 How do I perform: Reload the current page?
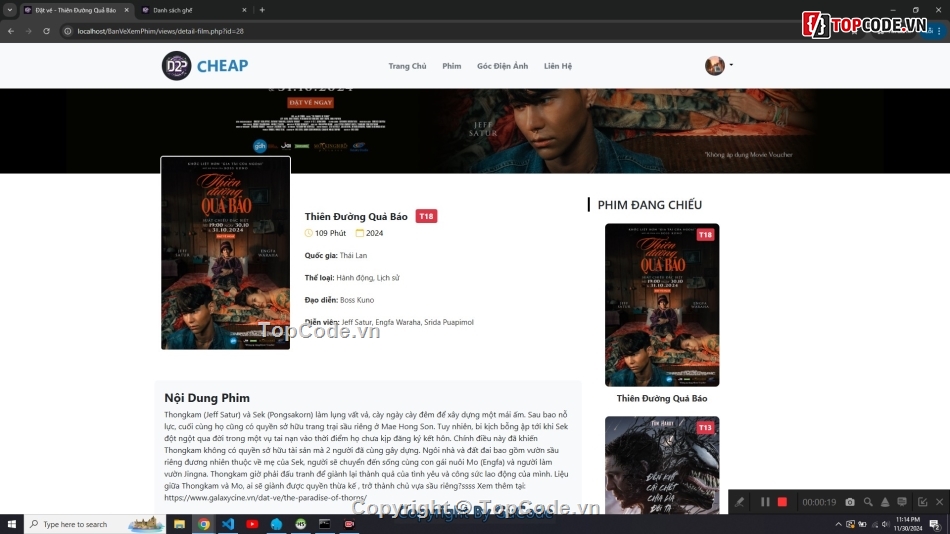coord(46,31)
